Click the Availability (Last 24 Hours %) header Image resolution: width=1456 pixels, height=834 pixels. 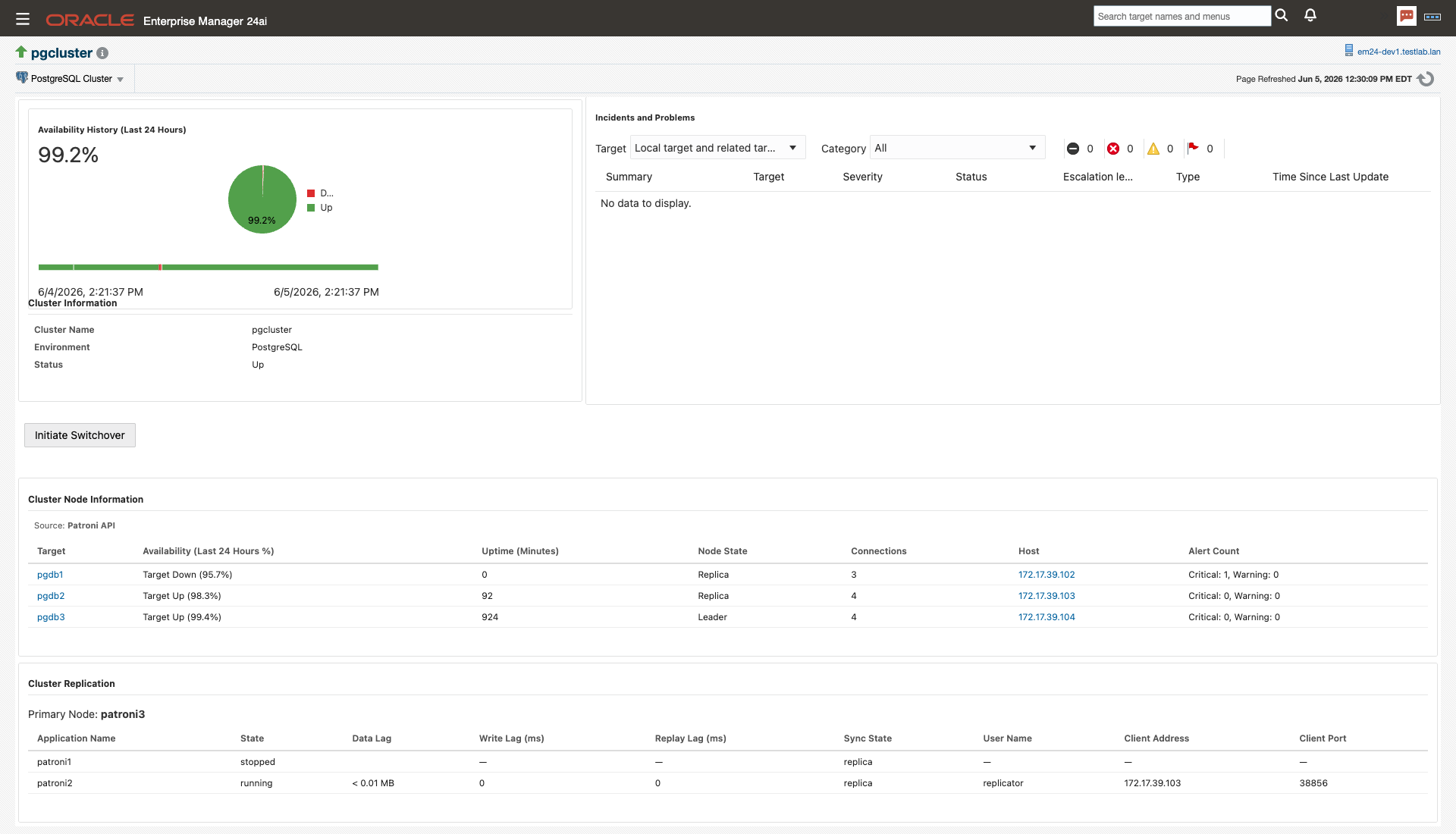209,551
